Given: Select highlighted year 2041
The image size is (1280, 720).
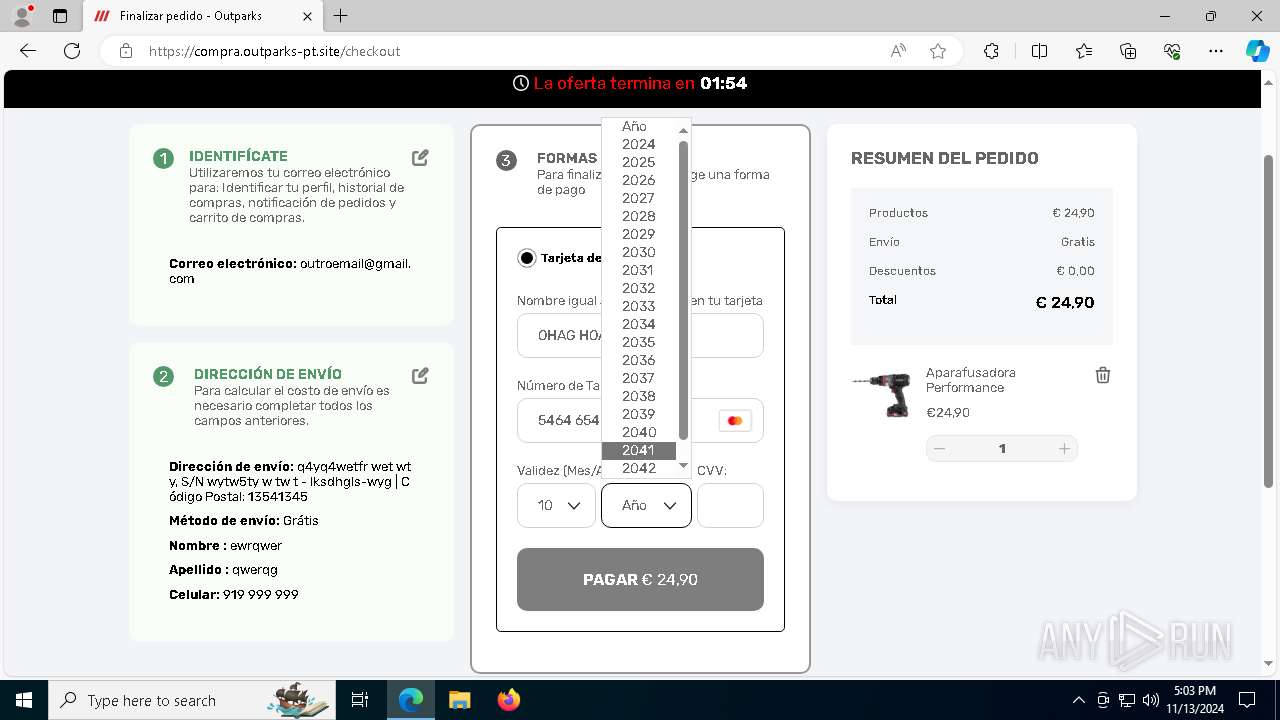Looking at the screenshot, I should pos(639,450).
